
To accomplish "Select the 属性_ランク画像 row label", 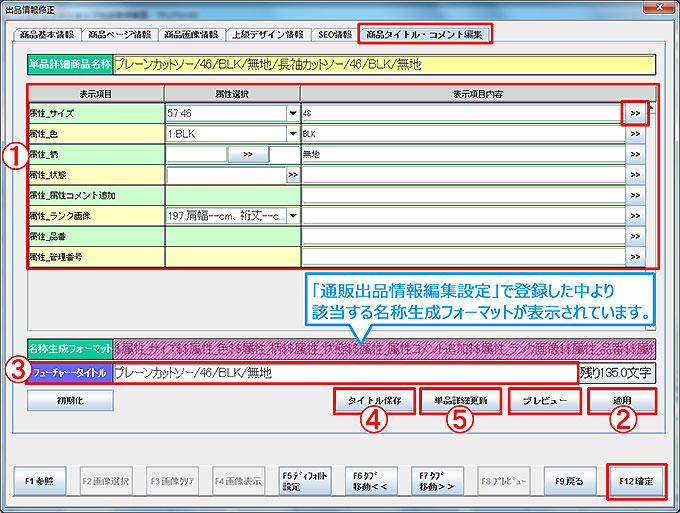I will coord(96,216).
